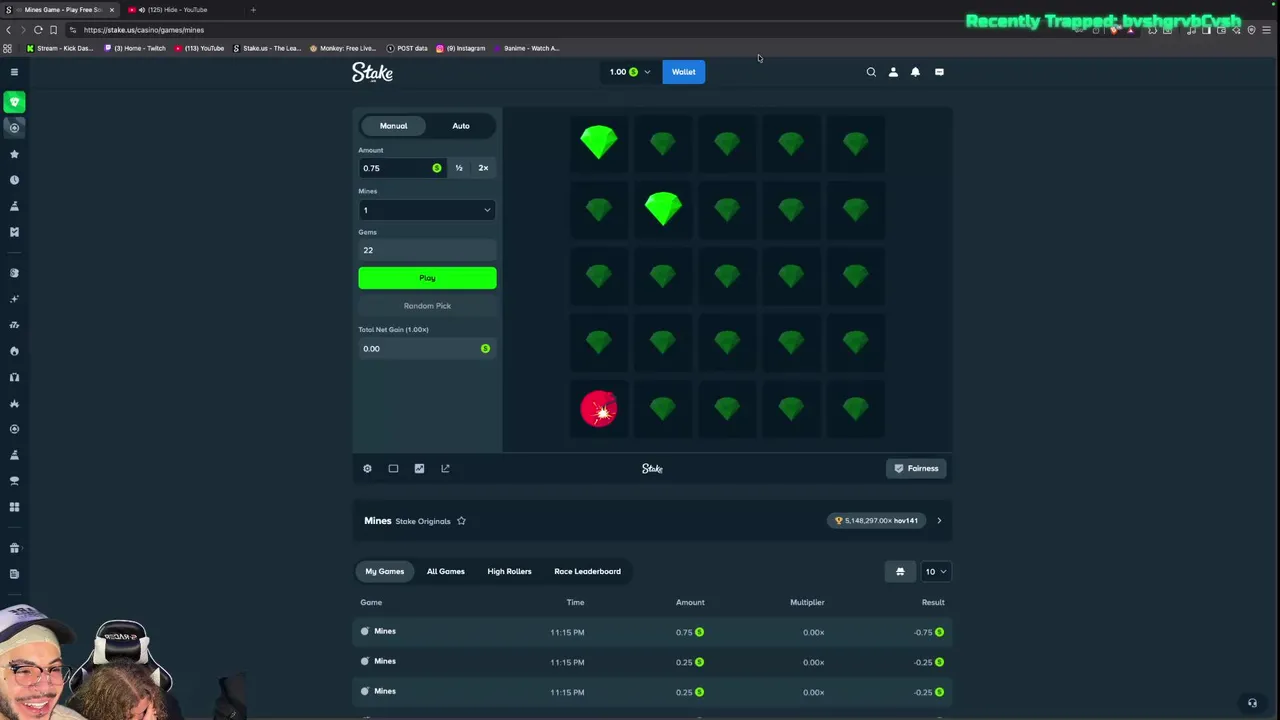
Task: Click the bright gem in top row
Action: [x=599, y=143]
